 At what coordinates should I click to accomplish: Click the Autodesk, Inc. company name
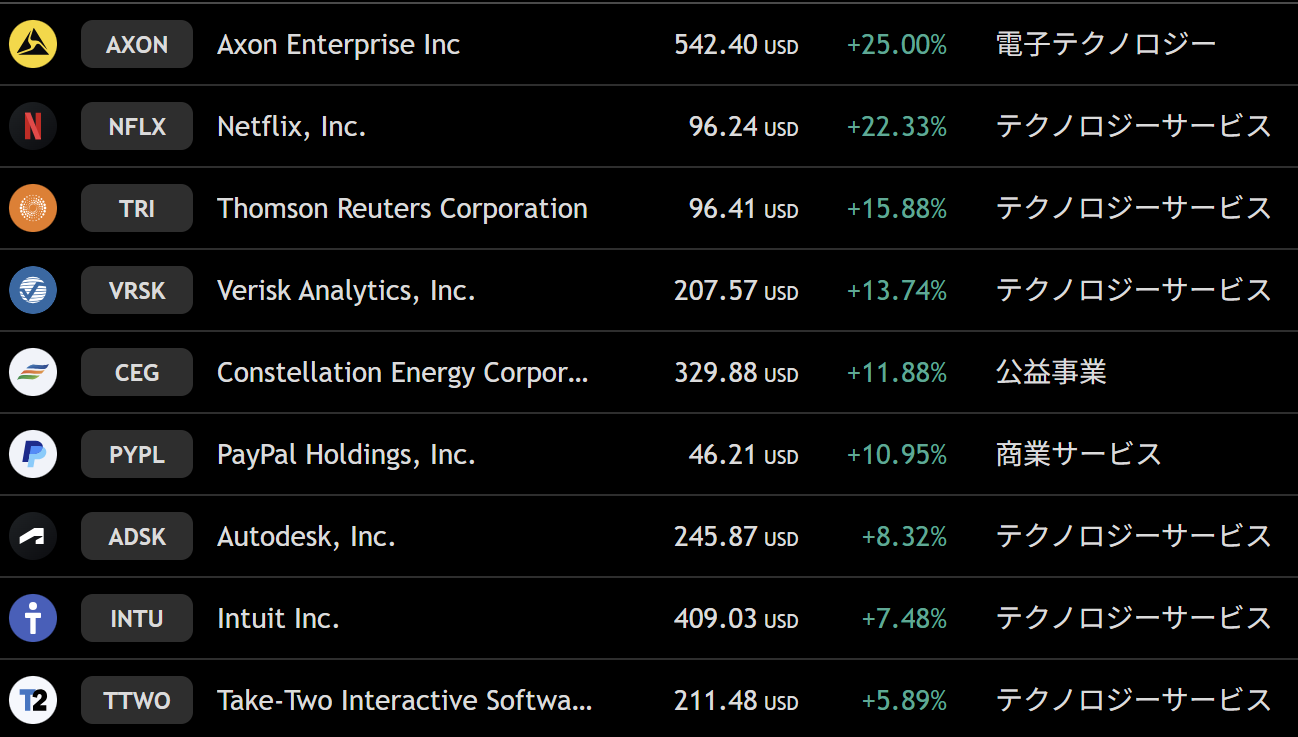[306, 537]
